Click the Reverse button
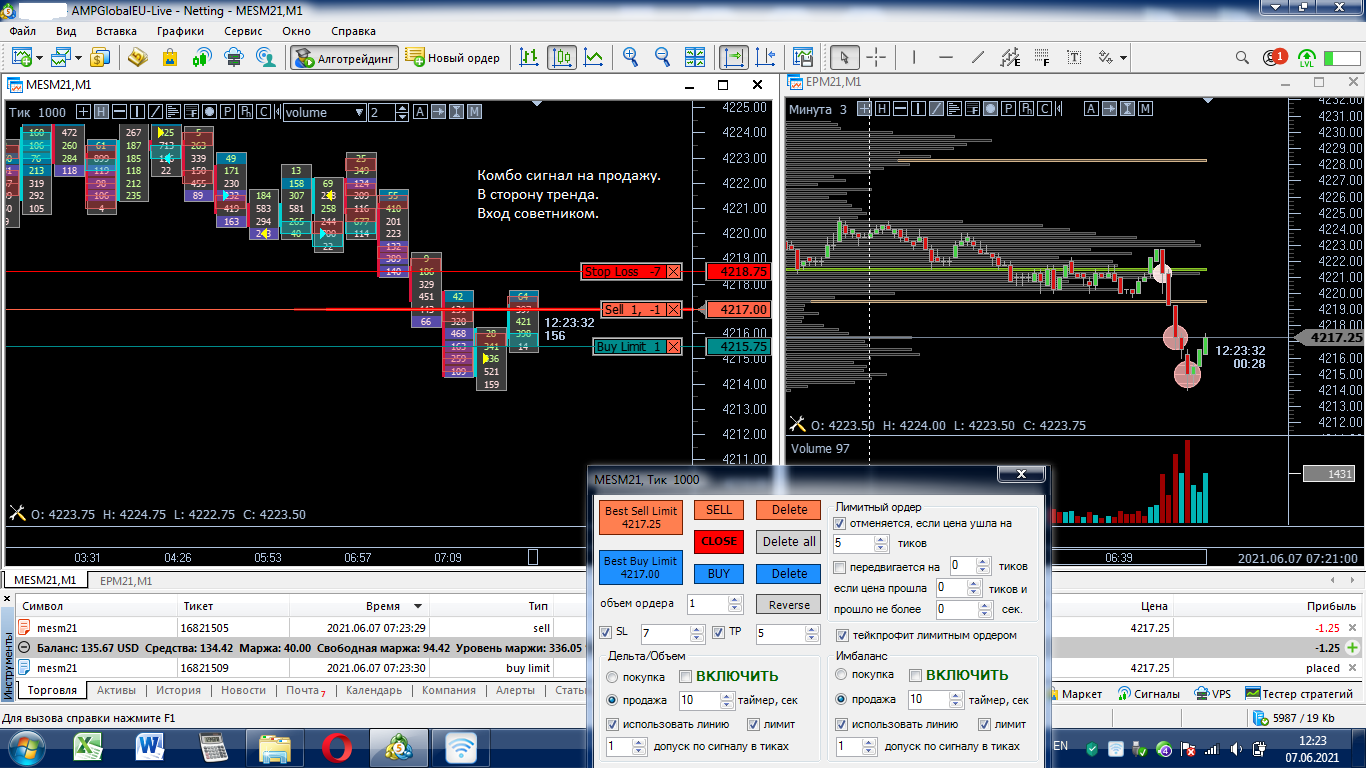Image resolution: width=1366 pixels, height=768 pixels. (789, 605)
